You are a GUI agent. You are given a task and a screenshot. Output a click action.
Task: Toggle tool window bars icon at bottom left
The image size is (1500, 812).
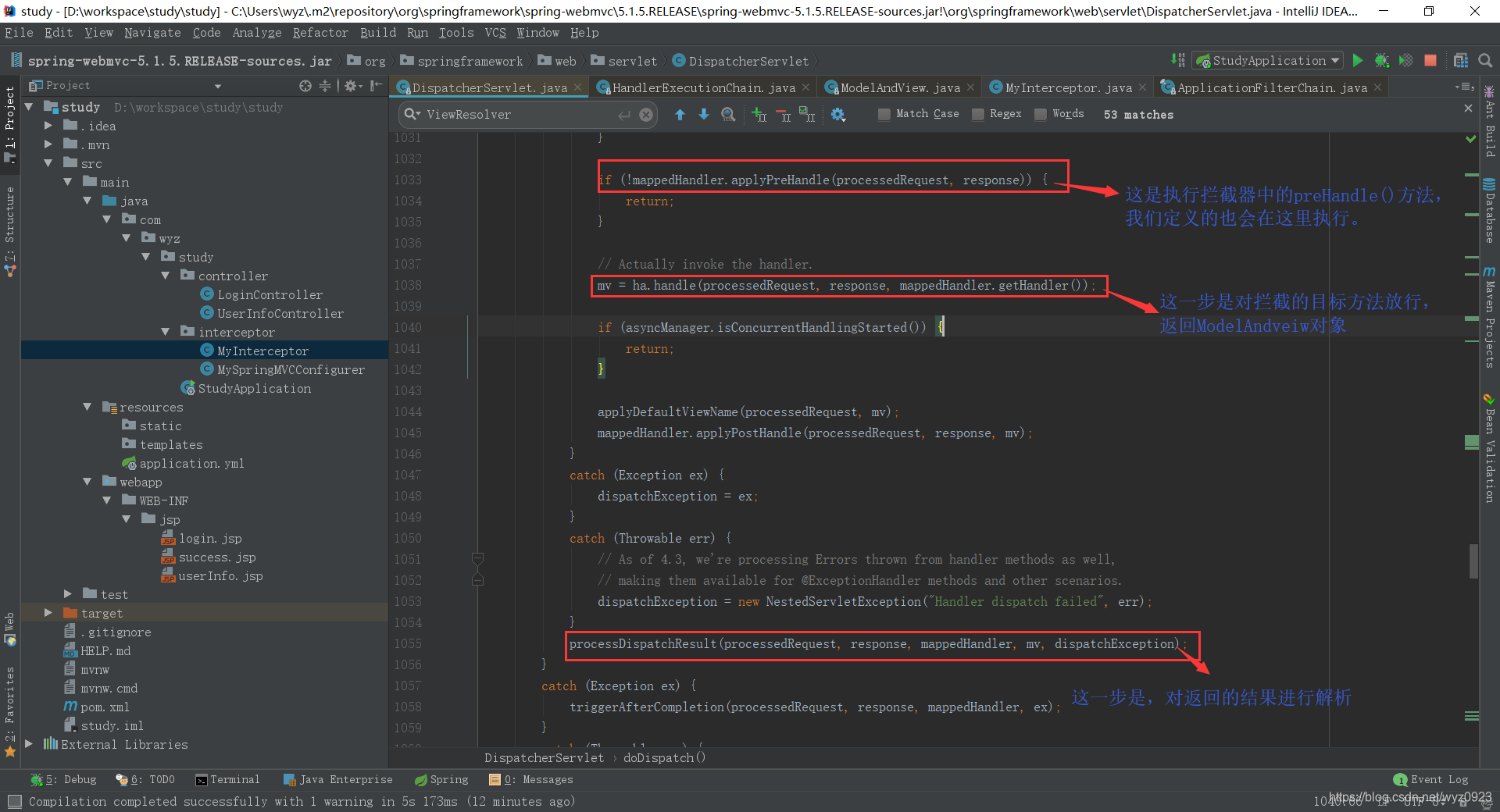point(14,801)
